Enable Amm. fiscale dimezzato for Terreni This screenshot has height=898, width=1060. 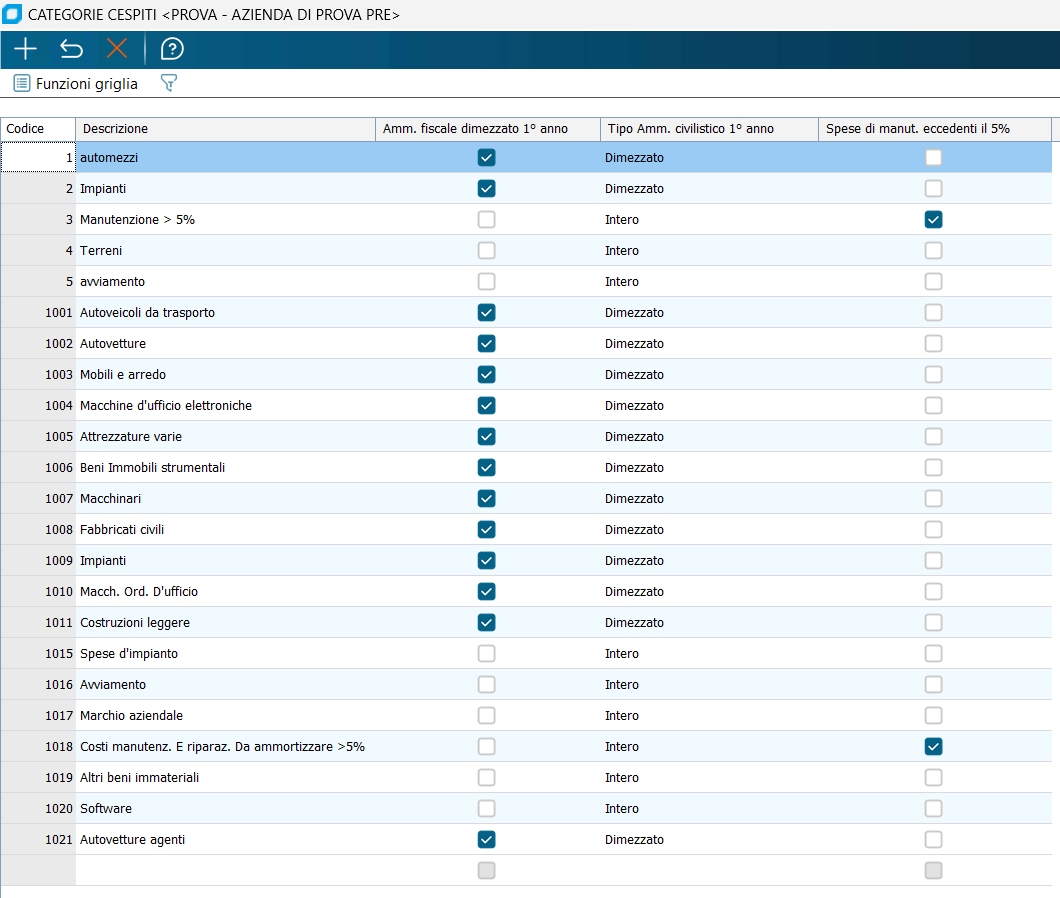pyautogui.click(x=486, y=250)
